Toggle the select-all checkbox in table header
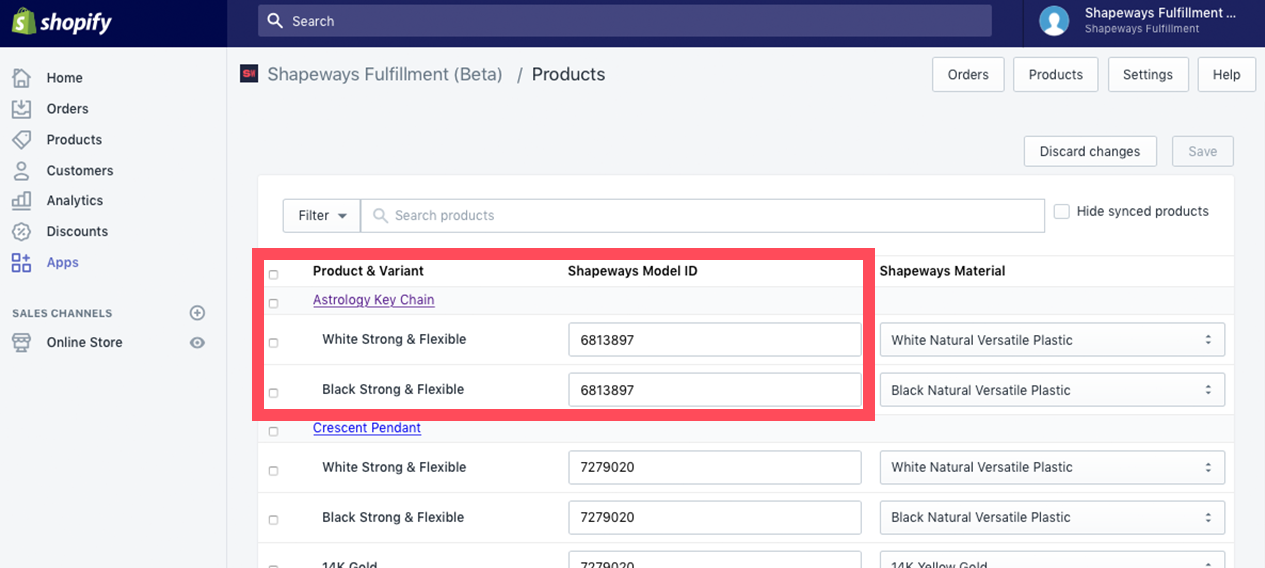Screen dimensions: 1265x568 [x=273, y=274]
